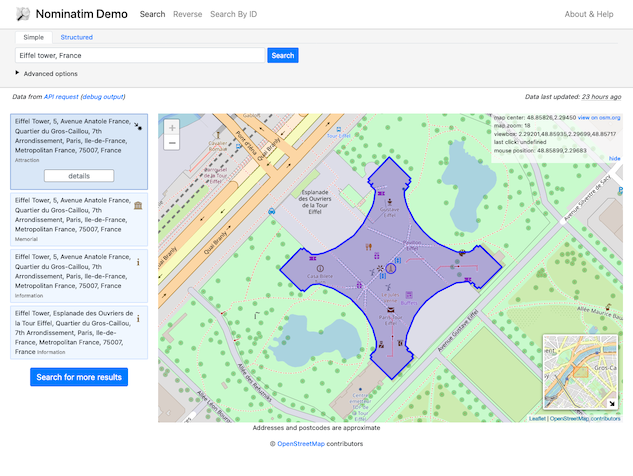Click Search for more results button

coord(79,377)
